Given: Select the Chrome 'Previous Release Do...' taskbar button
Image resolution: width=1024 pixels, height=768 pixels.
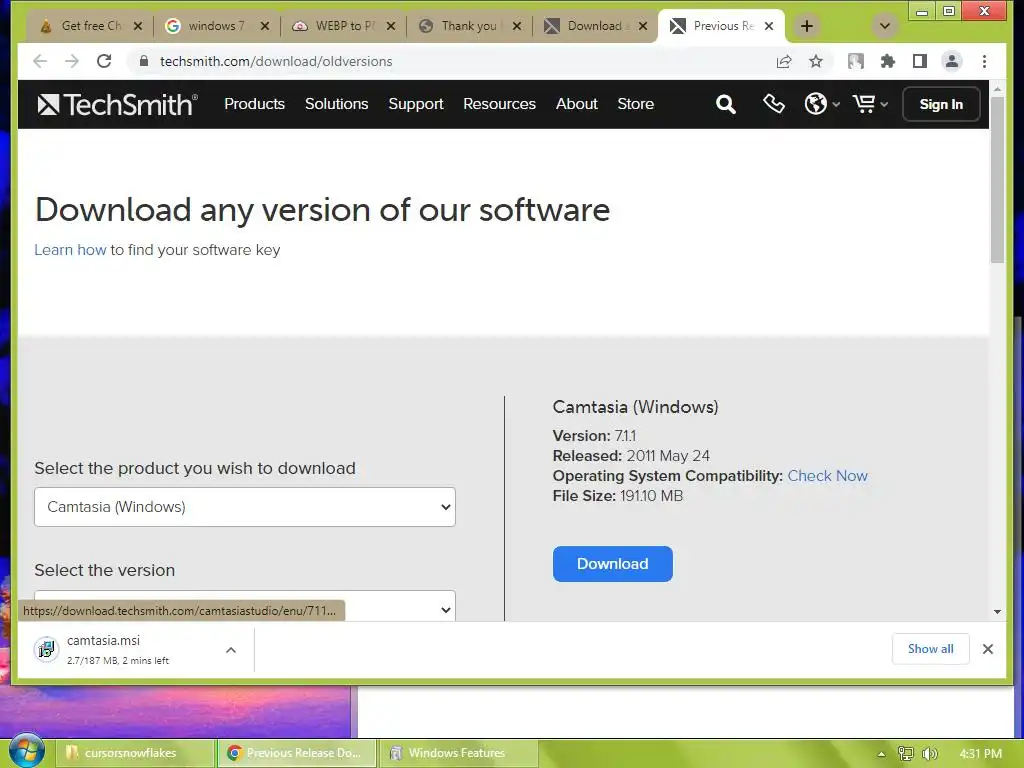Looking at the screenshot, I should (x=297, y=753).
